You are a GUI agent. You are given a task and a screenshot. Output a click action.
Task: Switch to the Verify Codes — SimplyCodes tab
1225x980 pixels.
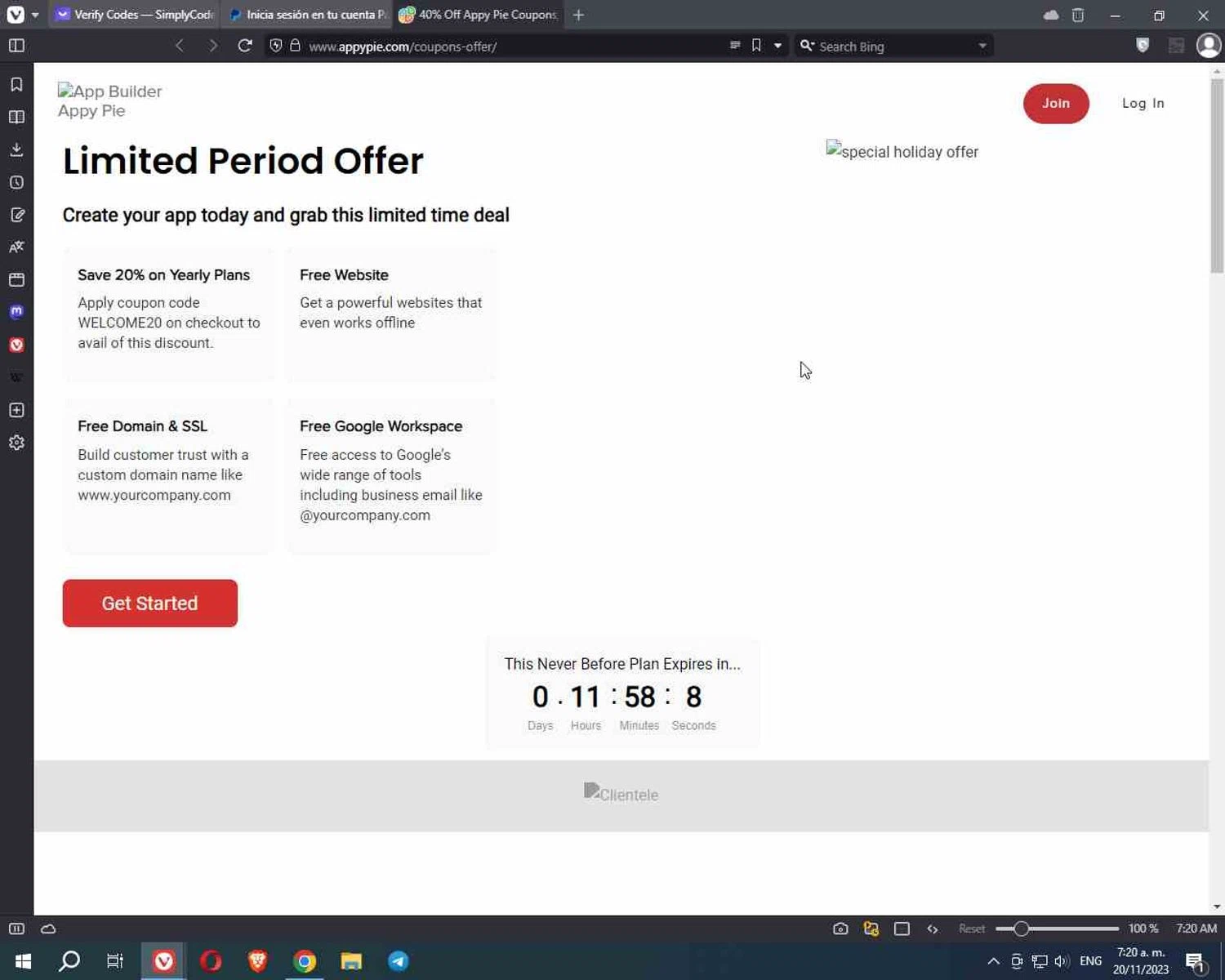[x=136, y=15]
